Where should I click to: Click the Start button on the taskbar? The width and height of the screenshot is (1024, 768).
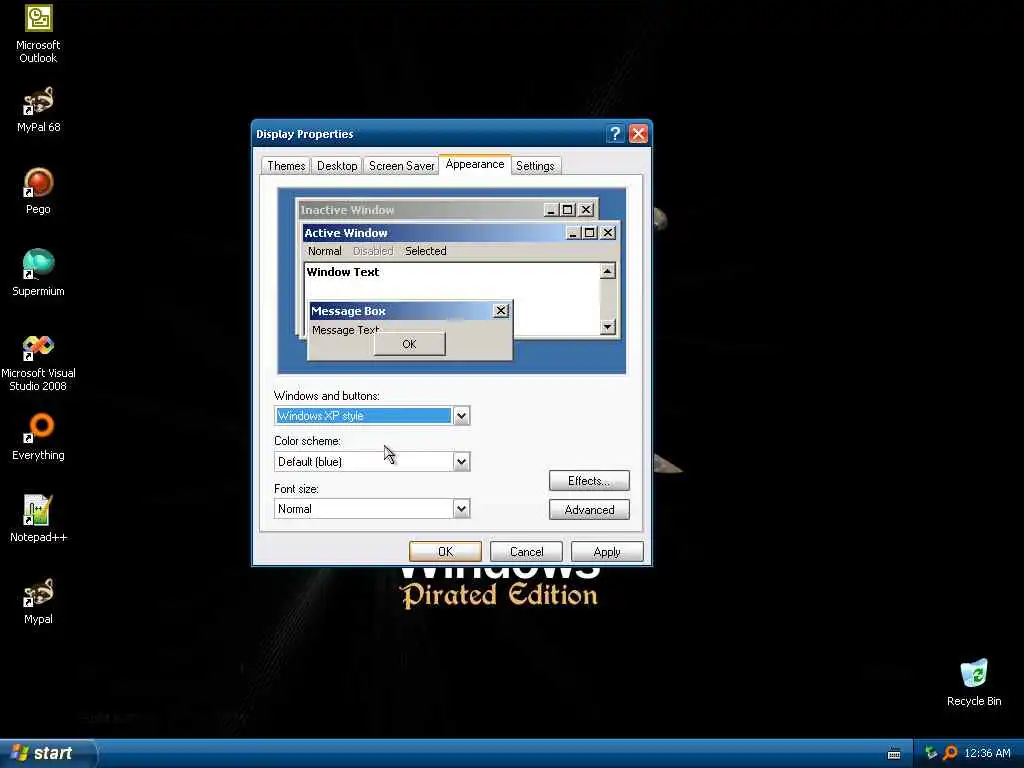tap(47, 753)
